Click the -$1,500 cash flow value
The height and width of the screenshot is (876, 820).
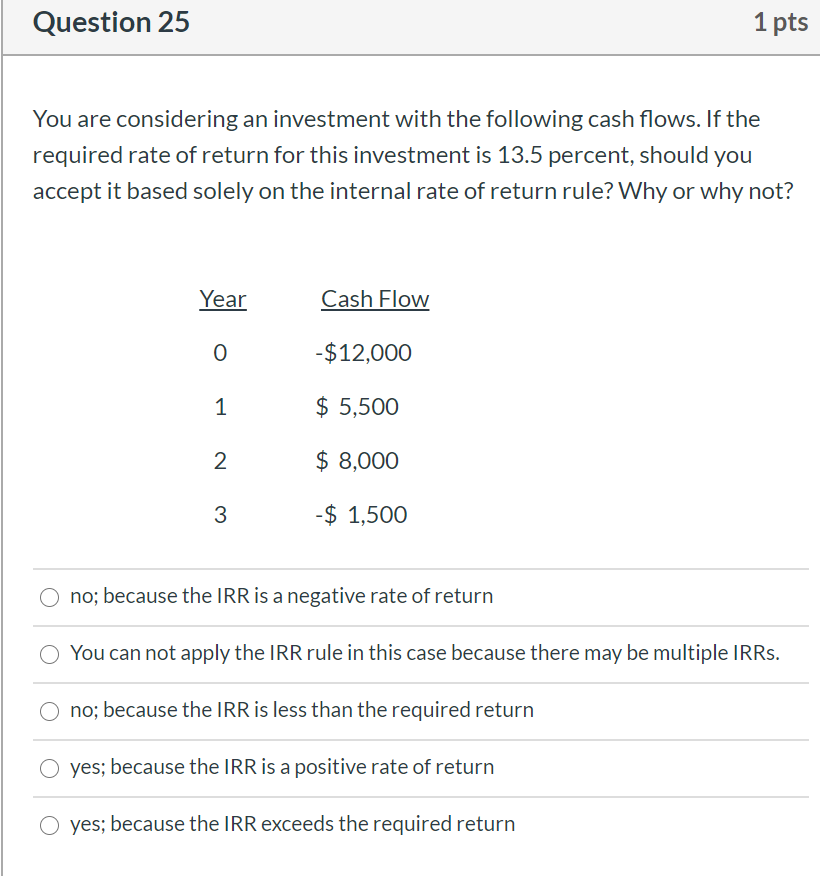point(360,515)
